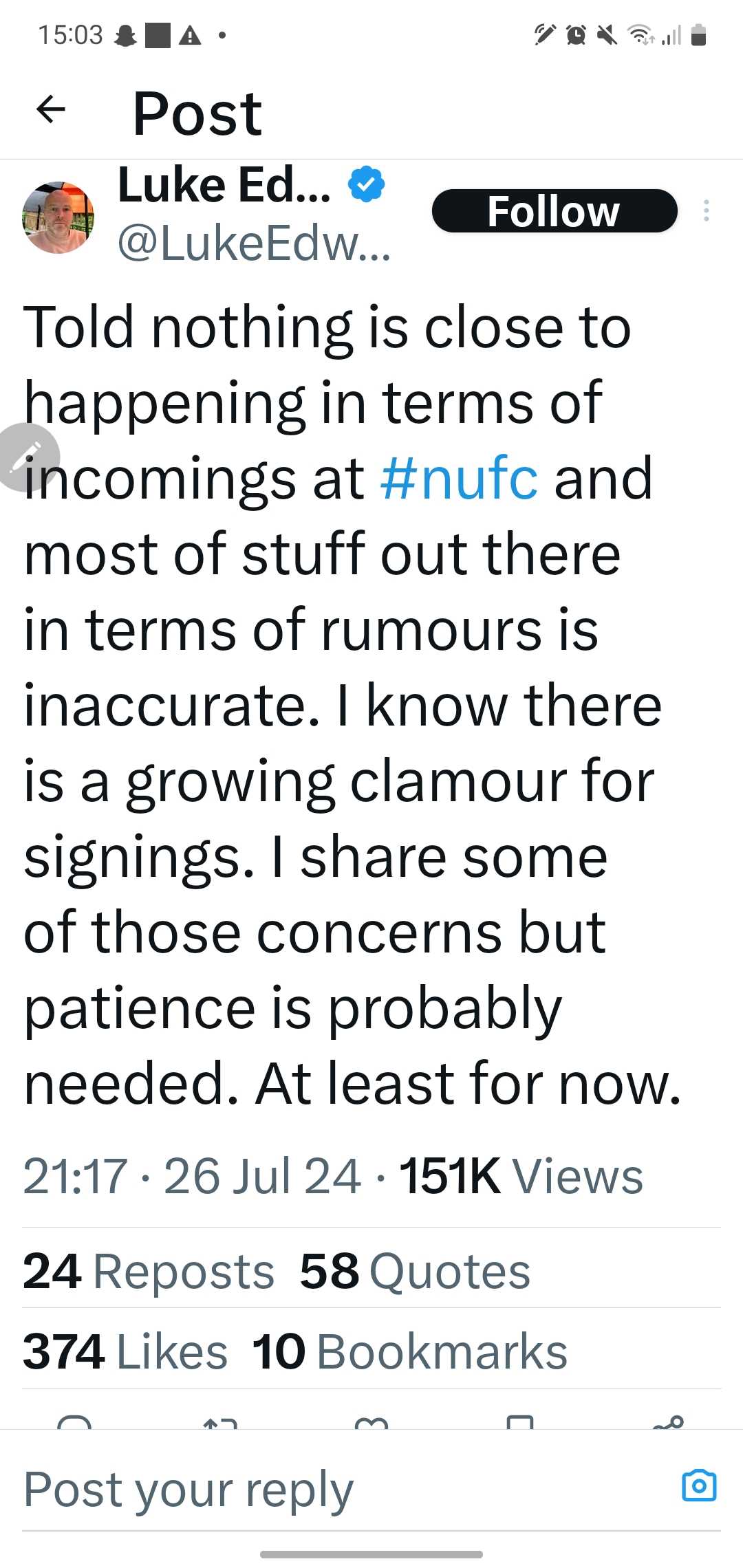Viewport: 743px width, 1568px height.
Task: Like the post with heart icon
Action: tap(371, 1422)
